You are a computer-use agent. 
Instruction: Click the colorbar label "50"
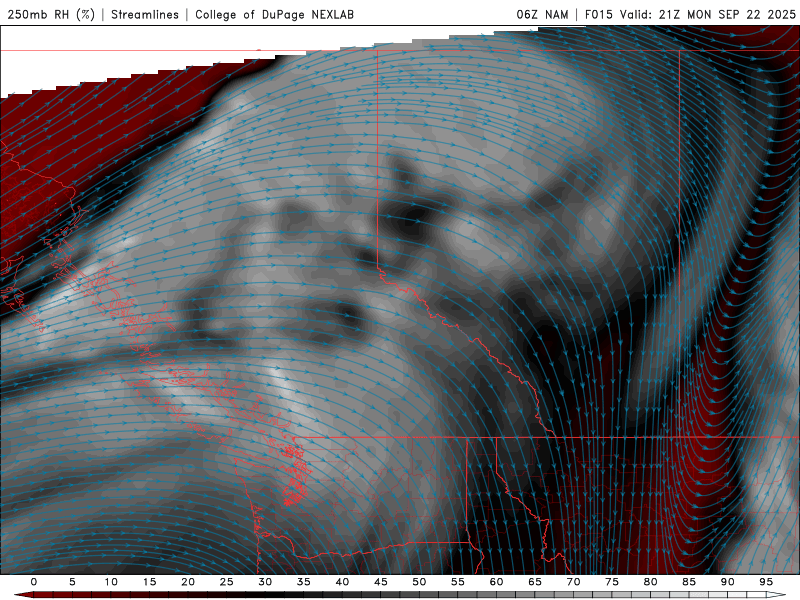(419, 582)
